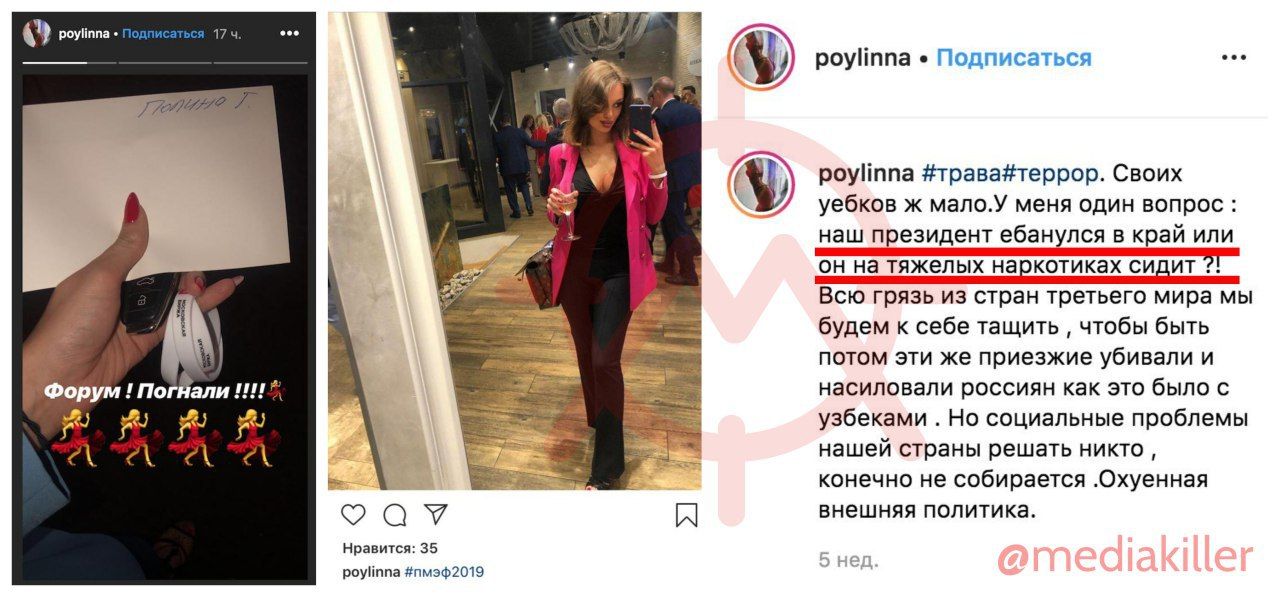Save post with bookmark icon

coord(686,515)
